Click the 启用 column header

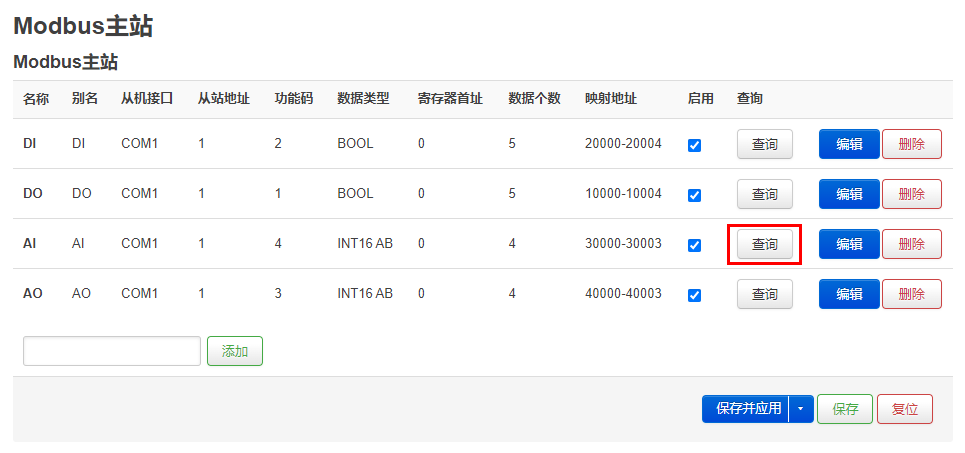tap(701, 98)
